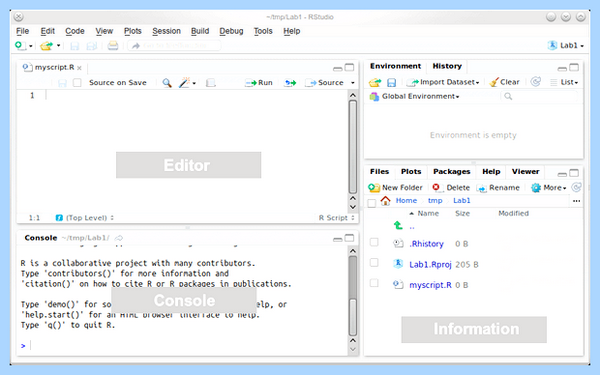
Task: Click the go to directory ellipsis icon
Action: point(576,201)
